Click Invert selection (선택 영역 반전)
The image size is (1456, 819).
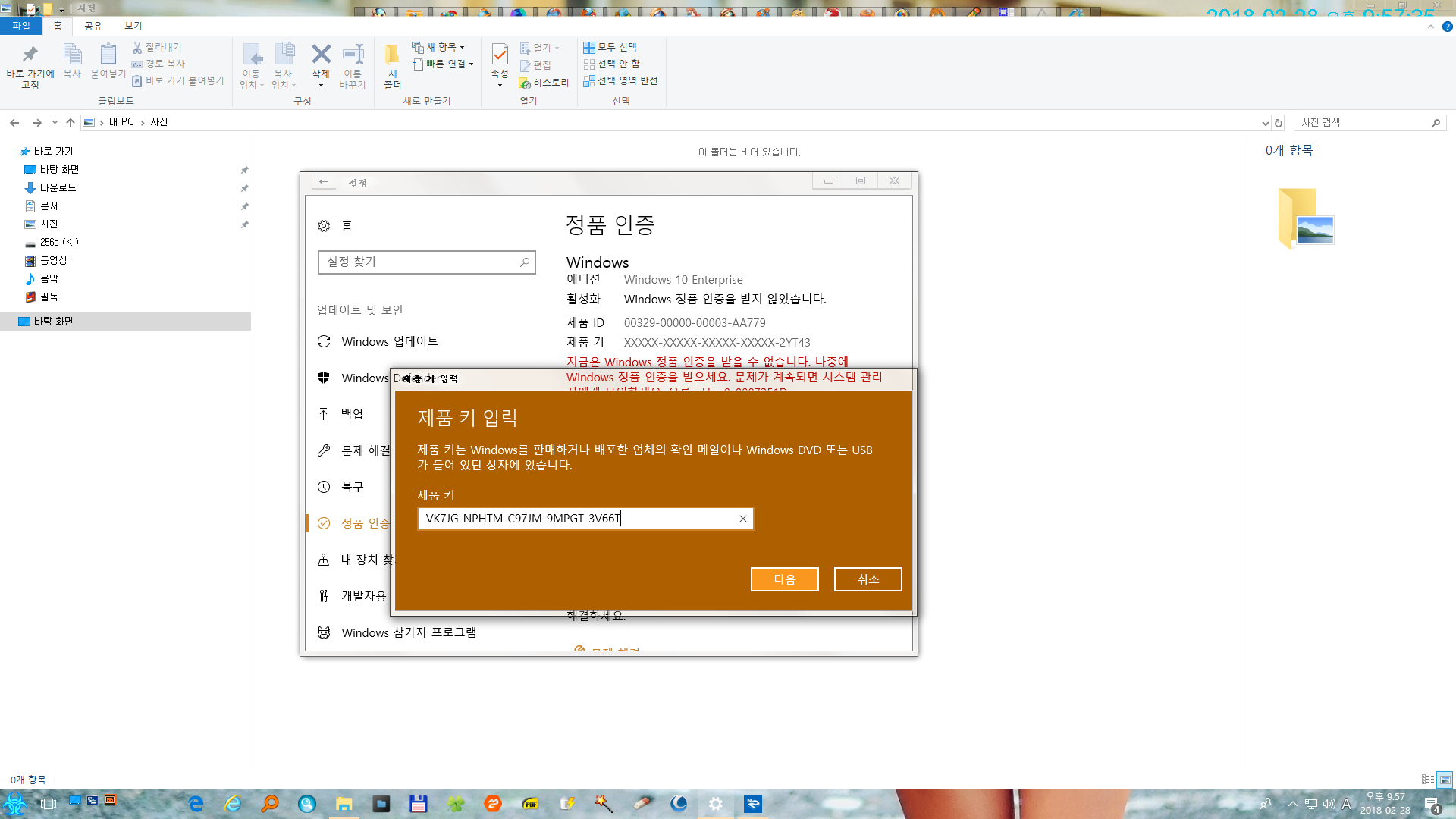click(620, 80)
